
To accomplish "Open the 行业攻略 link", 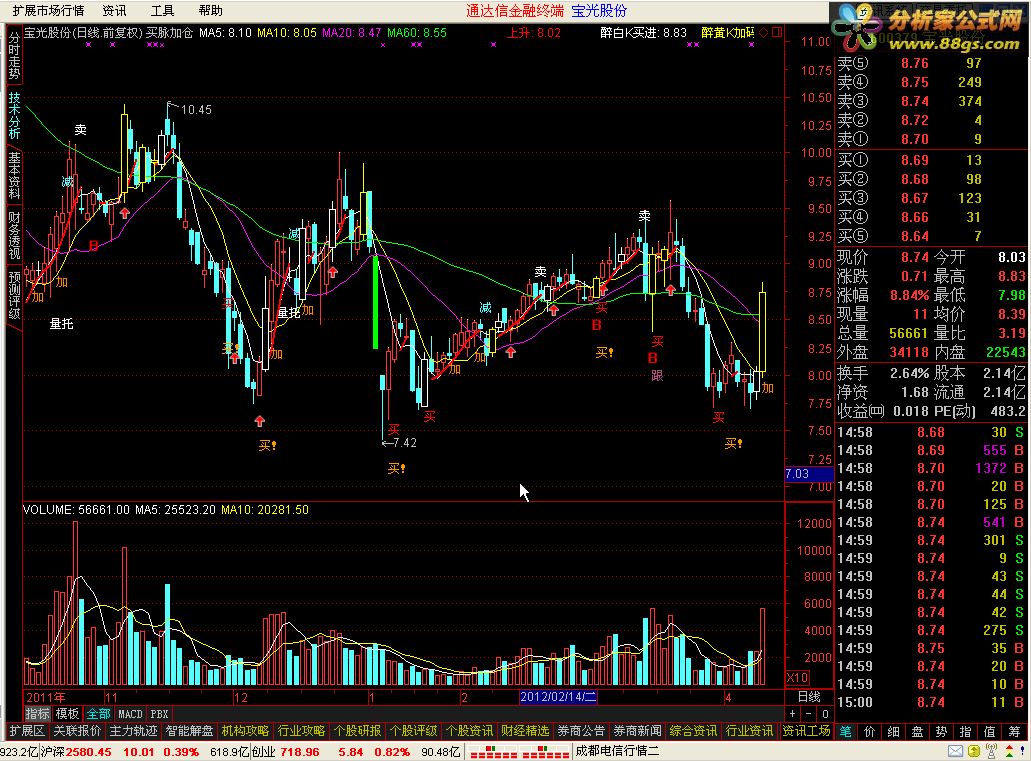I will coord(301,731).
